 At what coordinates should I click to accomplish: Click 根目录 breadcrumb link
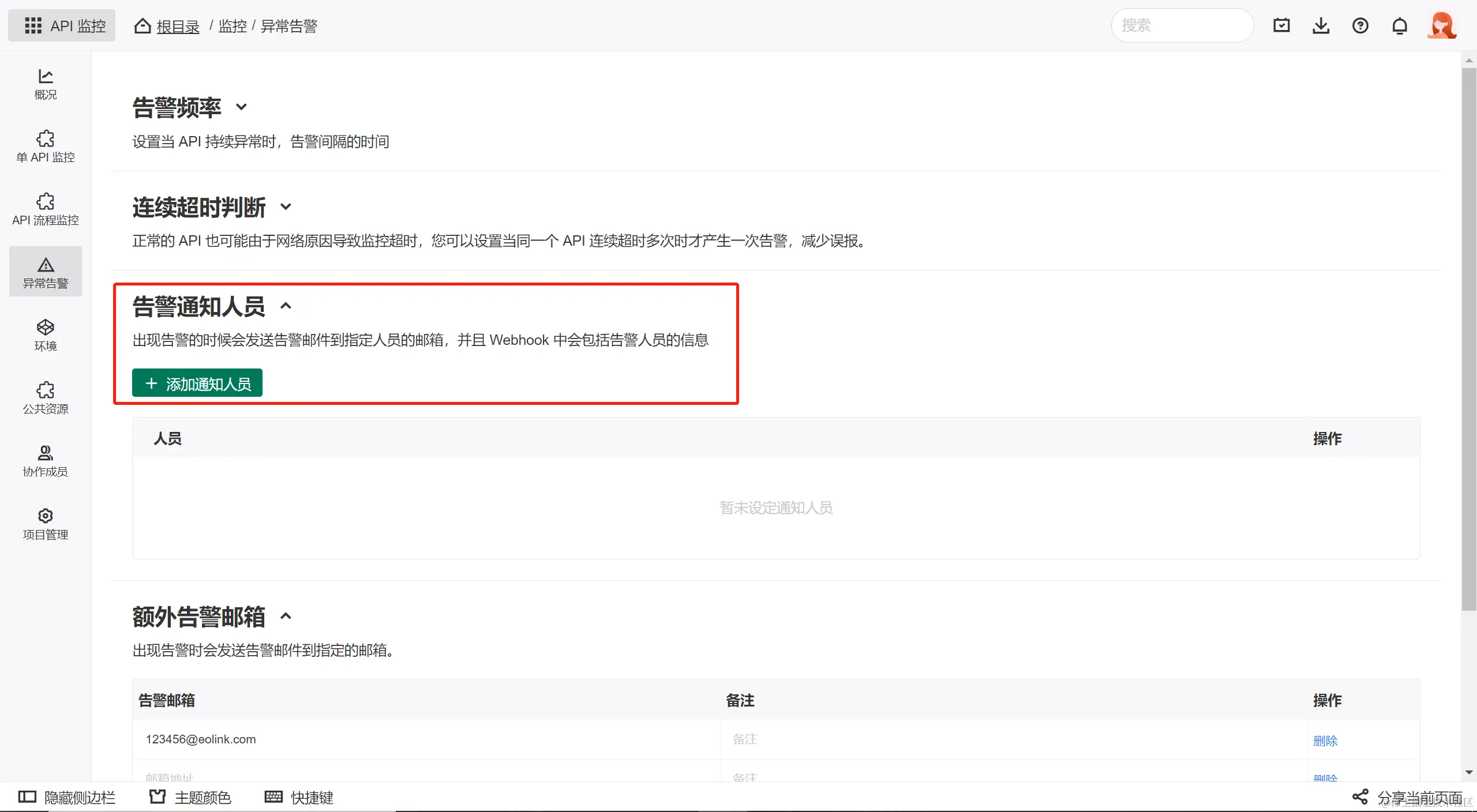point(177,27)
